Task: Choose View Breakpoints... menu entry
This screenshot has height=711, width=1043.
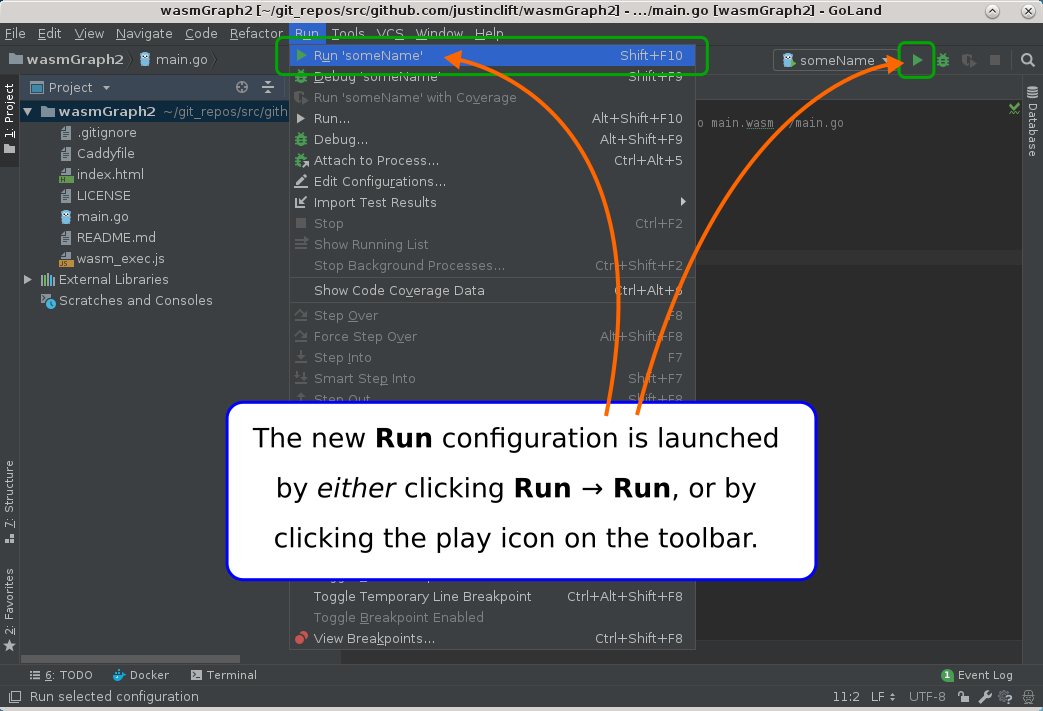Action: click(x=492, y=639)
